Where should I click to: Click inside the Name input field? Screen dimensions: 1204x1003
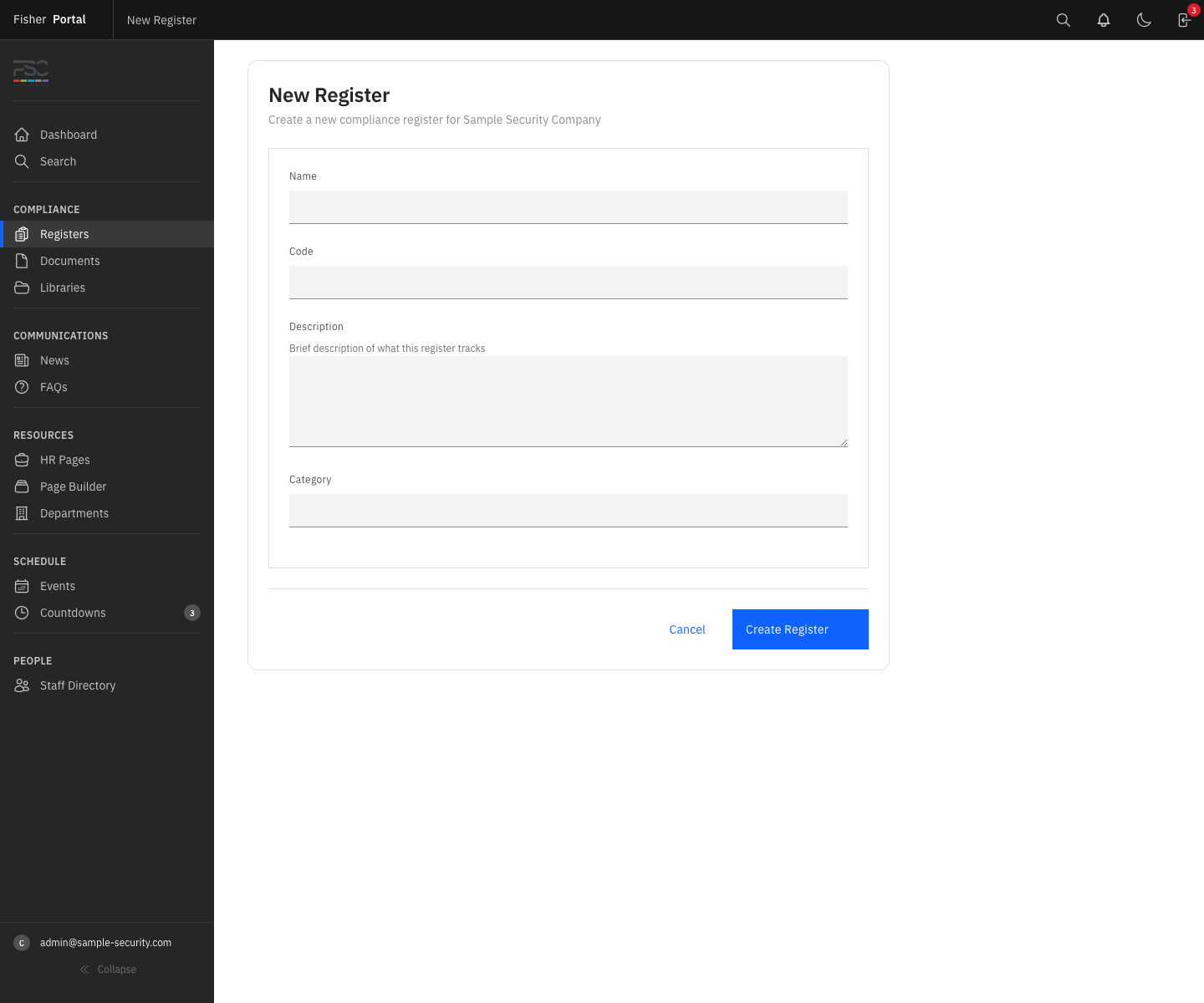click(x=568, y=206)
